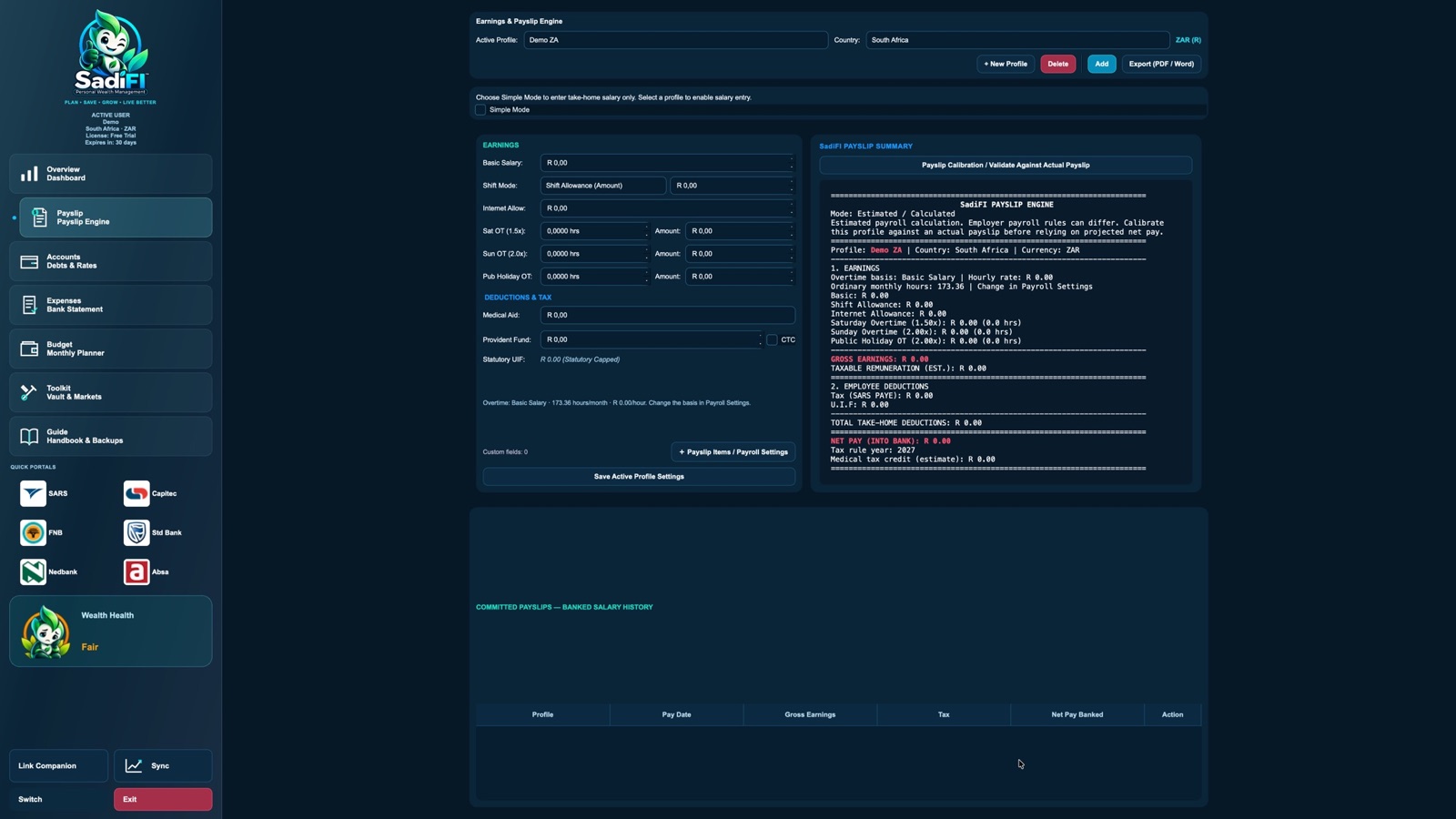The width and height of the screenshot is (1456, 819).
Task: Open Payslip Calibration / Validate Against Actual Payslip
Action: [1006, 166]
